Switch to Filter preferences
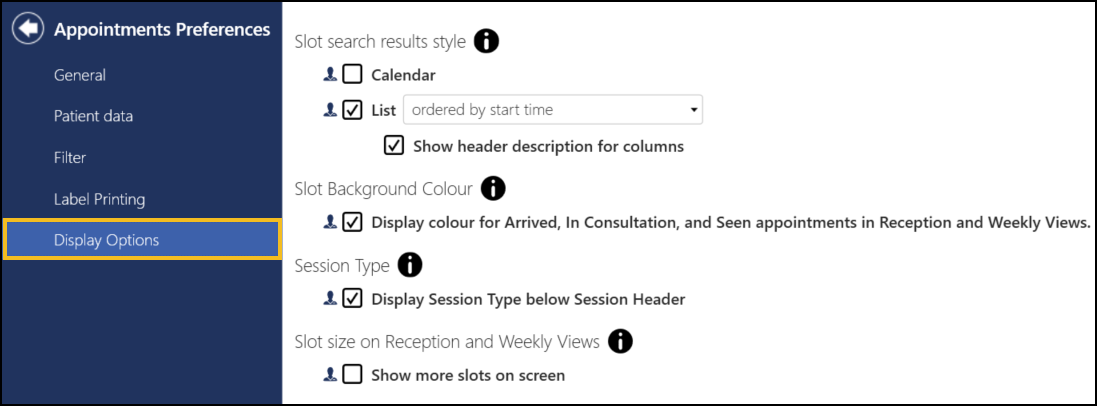Screen dimensions: 1097x406 pos(70,158)
